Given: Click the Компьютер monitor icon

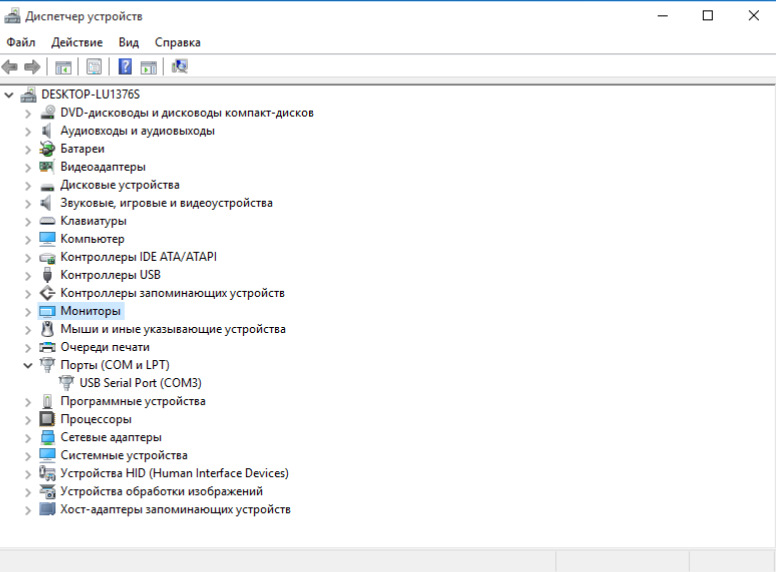Looking at the screenshot, I should [x=48, y=239].
